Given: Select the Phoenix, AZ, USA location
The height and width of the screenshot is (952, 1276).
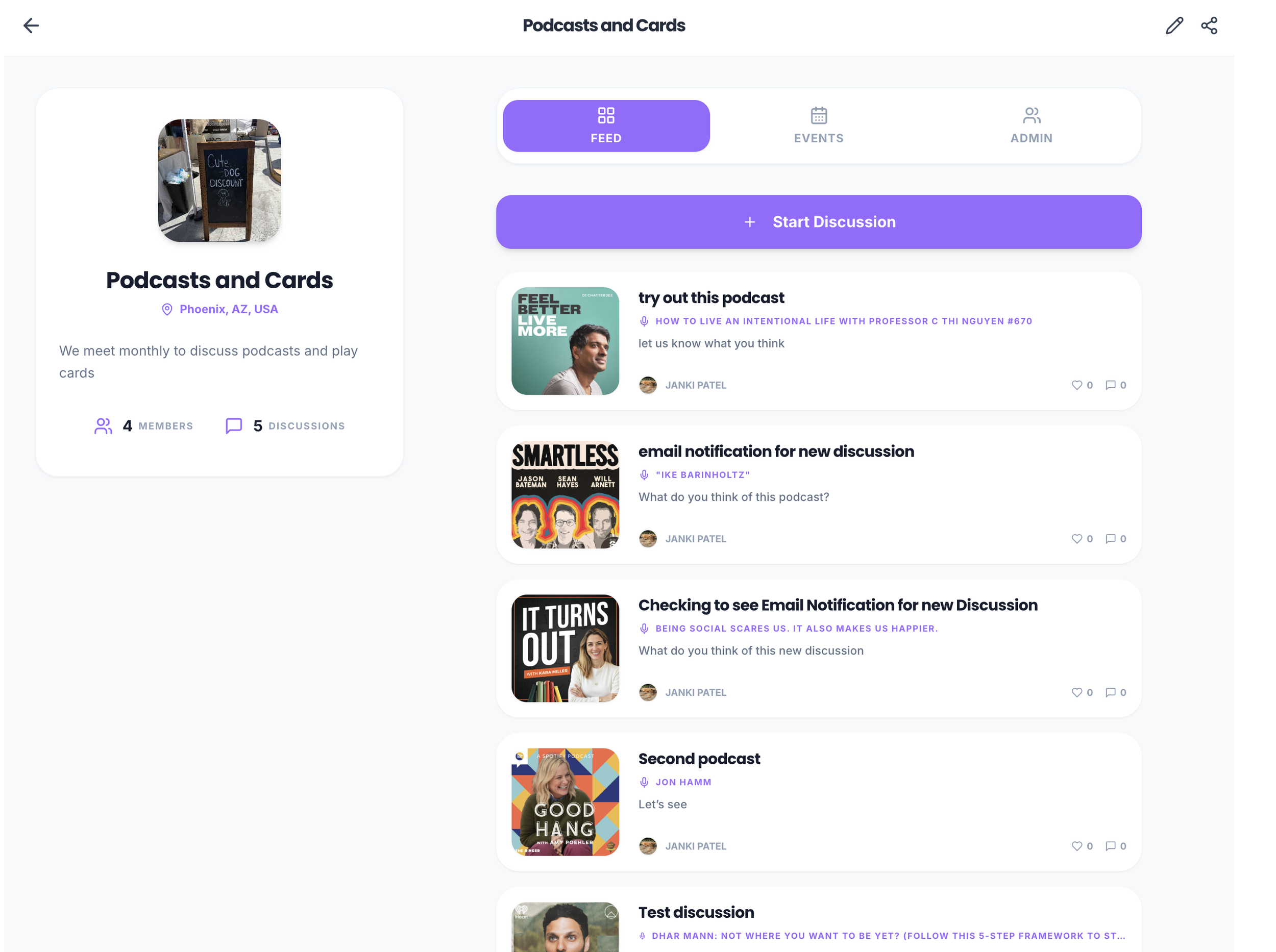Looking at the screenshot, I should tap(228, 310).
